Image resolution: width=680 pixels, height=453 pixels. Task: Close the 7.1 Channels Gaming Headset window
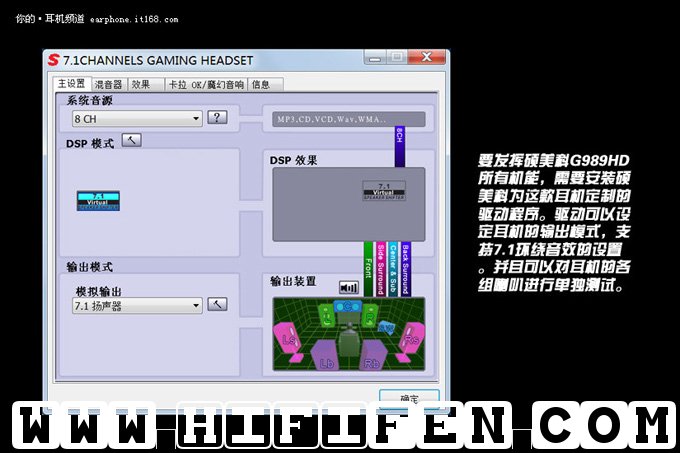(x=427, y=57)
